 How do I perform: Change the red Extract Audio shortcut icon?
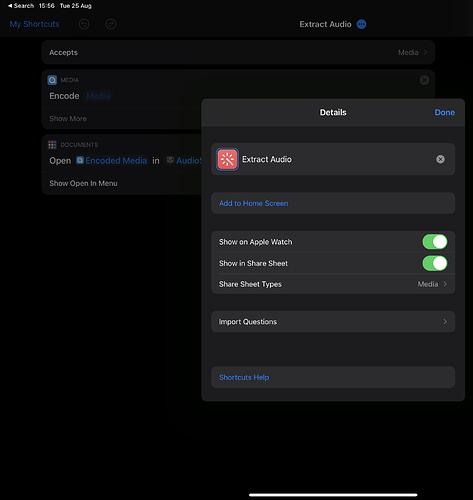click(x=227, y=159)
